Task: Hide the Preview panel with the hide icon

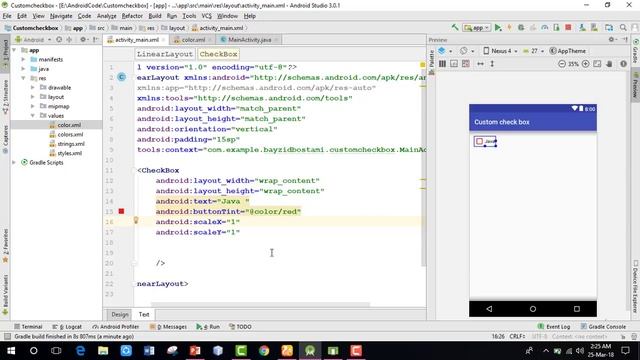Action: pyautogui.click(x=625, y=40)
